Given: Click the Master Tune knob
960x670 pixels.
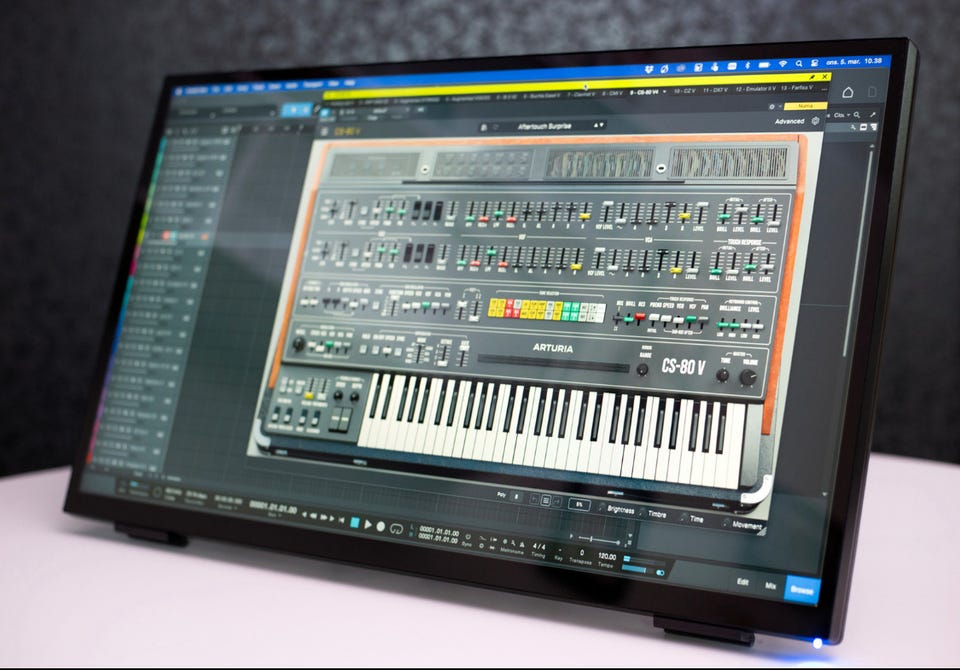Looking at the screenshot, I should point(722,375).
